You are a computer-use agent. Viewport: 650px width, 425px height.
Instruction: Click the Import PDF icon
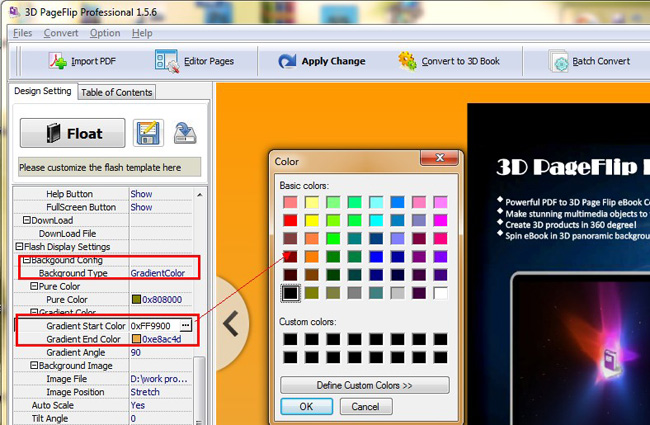click(58, 61)
